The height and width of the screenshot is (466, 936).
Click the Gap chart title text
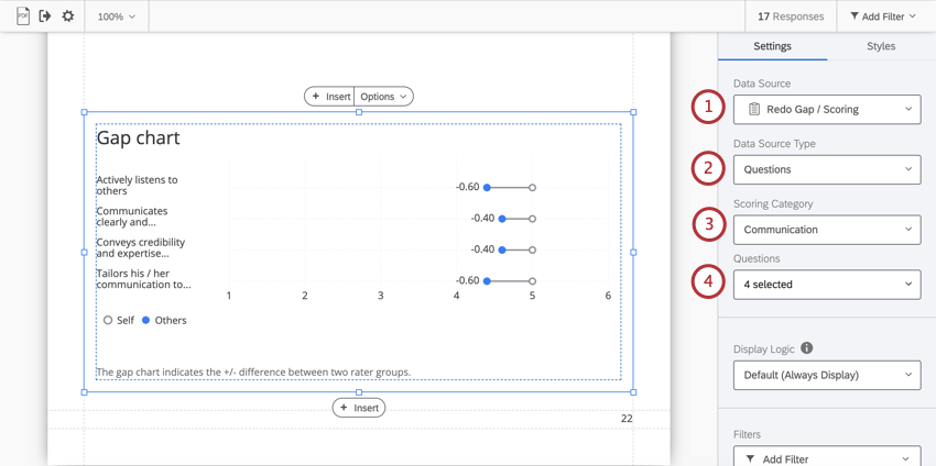click(x=138, y=139)
